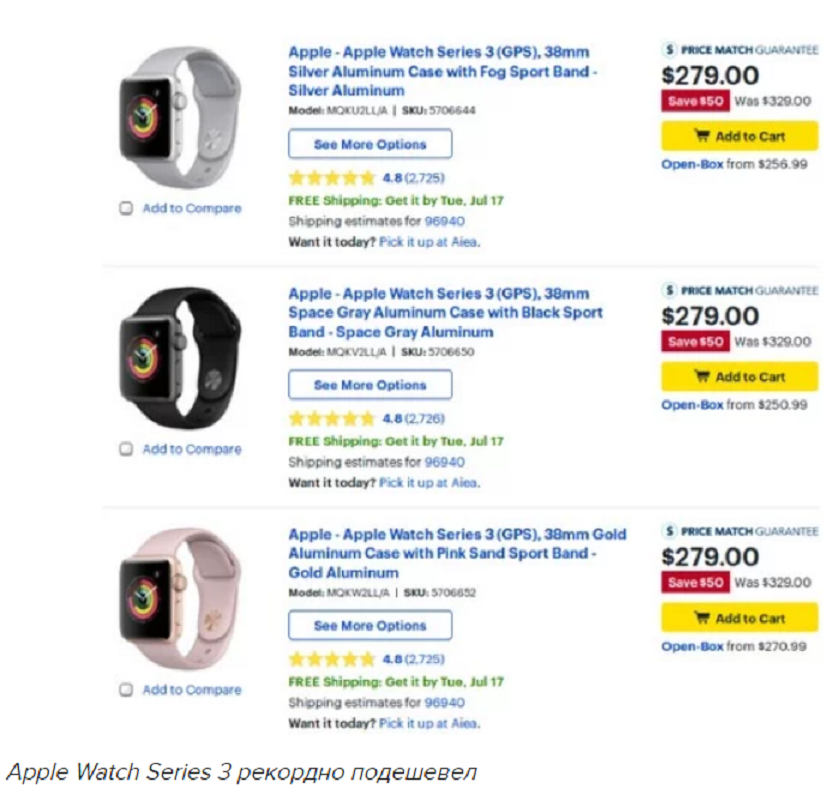Click the star rating of the Space Gray watch

click(x=331, y=419)
